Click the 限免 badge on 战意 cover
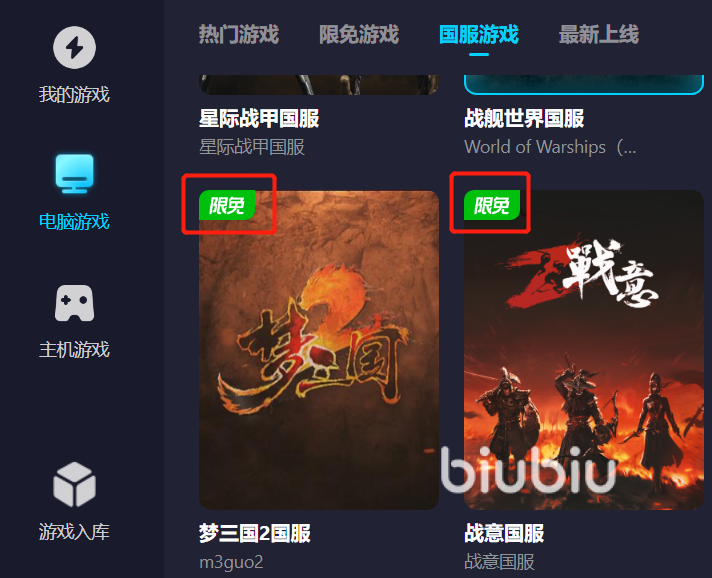Image resolution: width=712 pixels, height=578 pixels. pyautogui.click(x=492, y=205)
